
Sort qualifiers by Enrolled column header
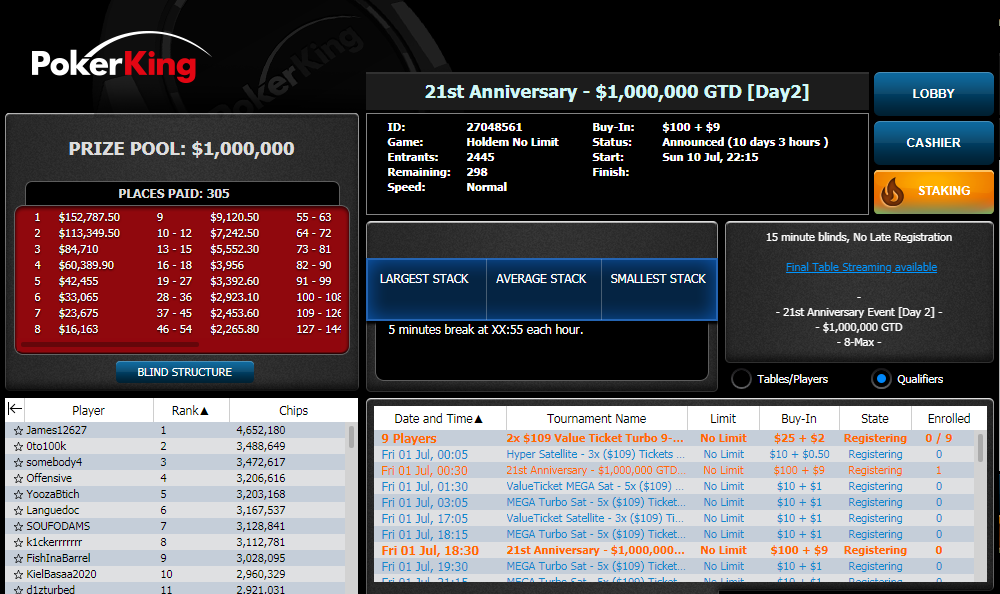click(x=949, y=419)
